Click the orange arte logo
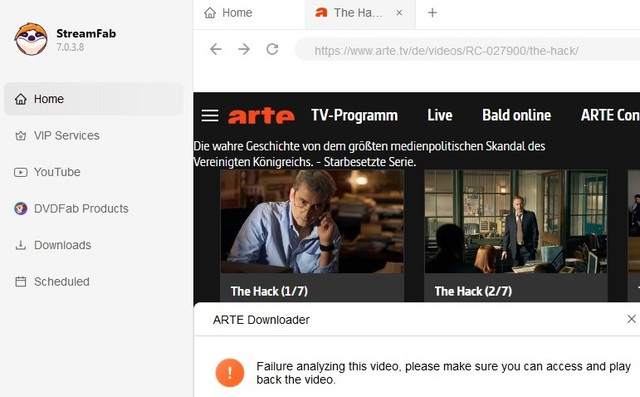The width and height of the screenshot is (640, 397). (261, 116)
